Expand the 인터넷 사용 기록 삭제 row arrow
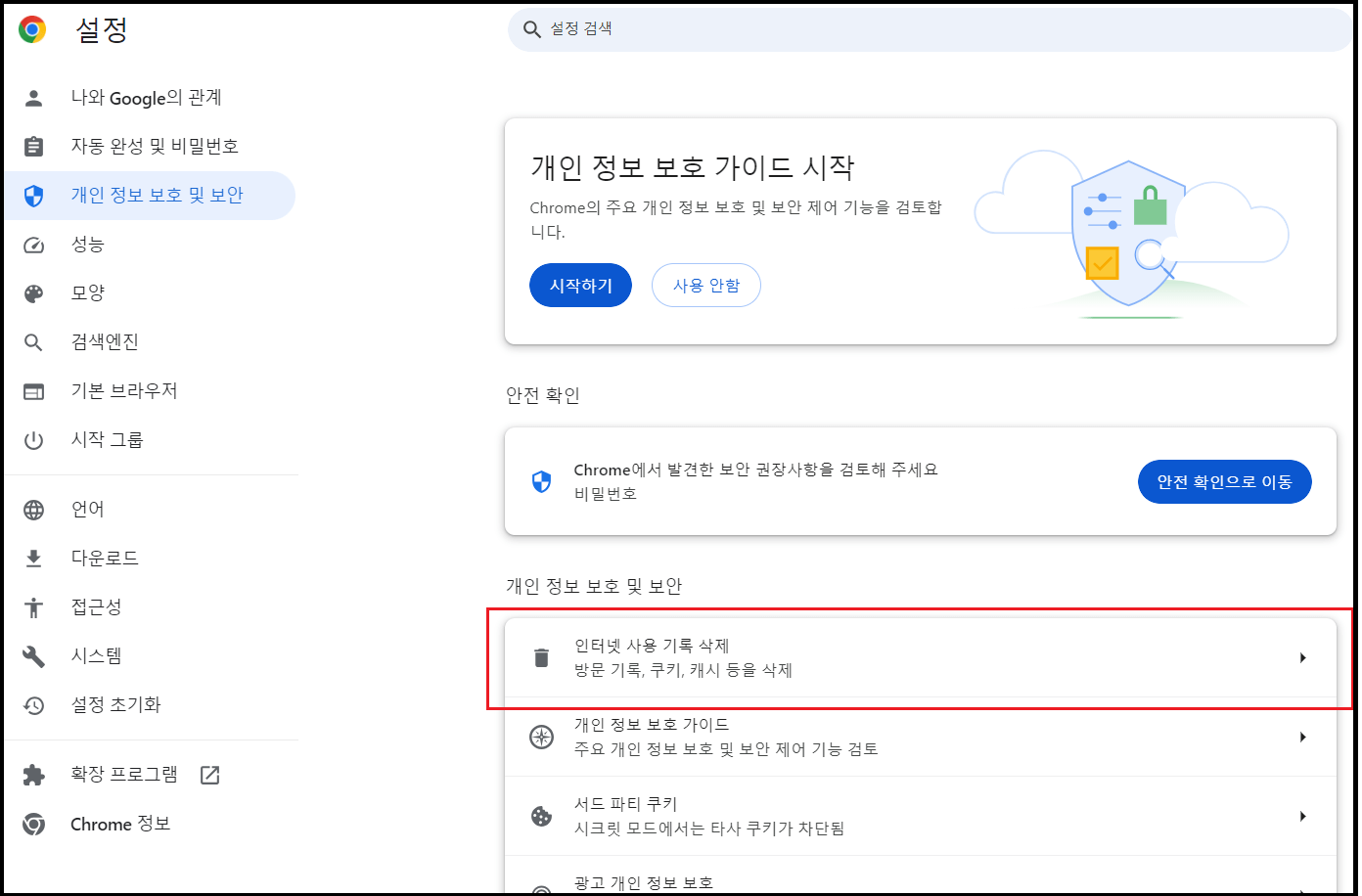 [x=1302, y=657]
